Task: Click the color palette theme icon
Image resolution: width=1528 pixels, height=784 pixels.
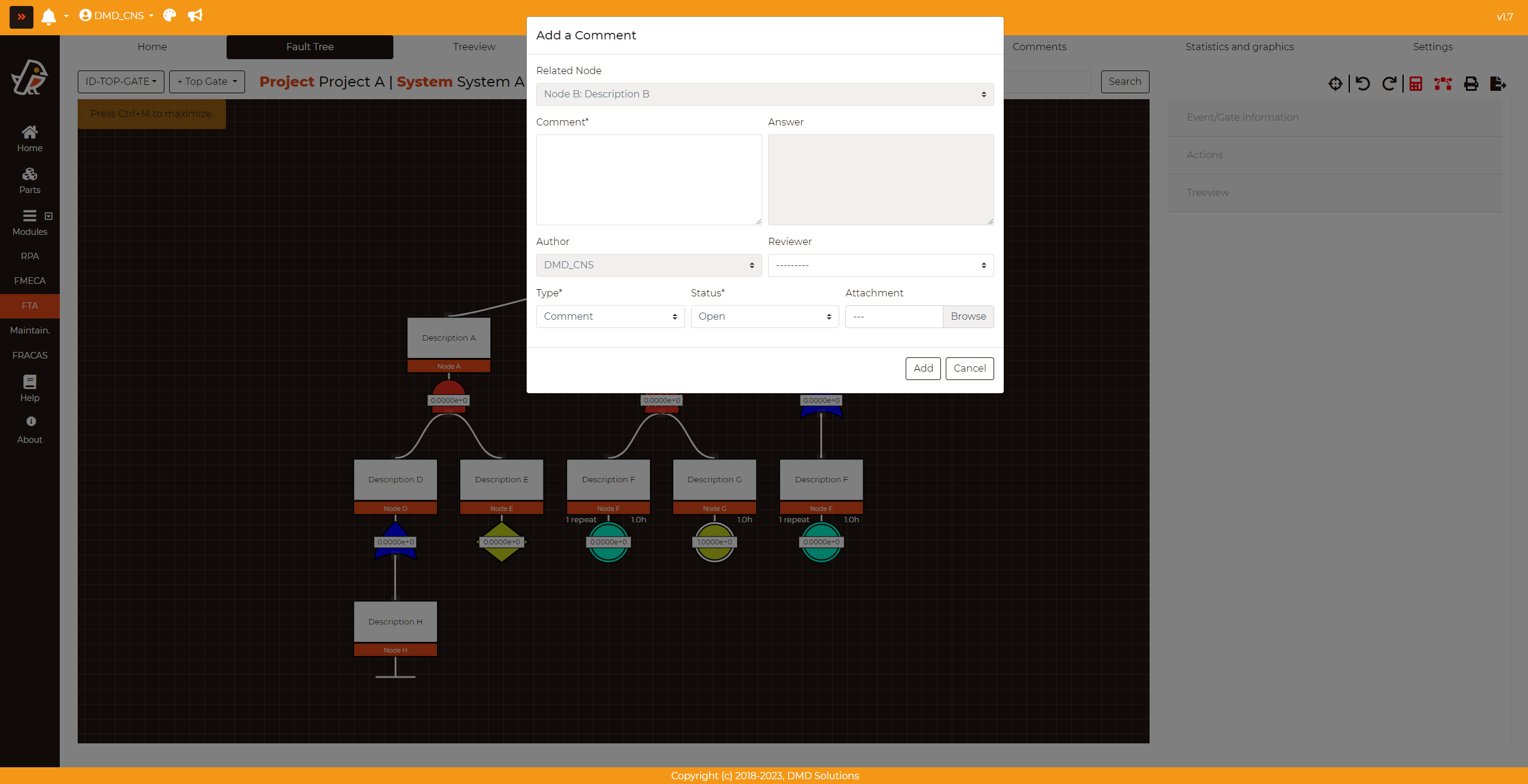Action: click(170, 16)
